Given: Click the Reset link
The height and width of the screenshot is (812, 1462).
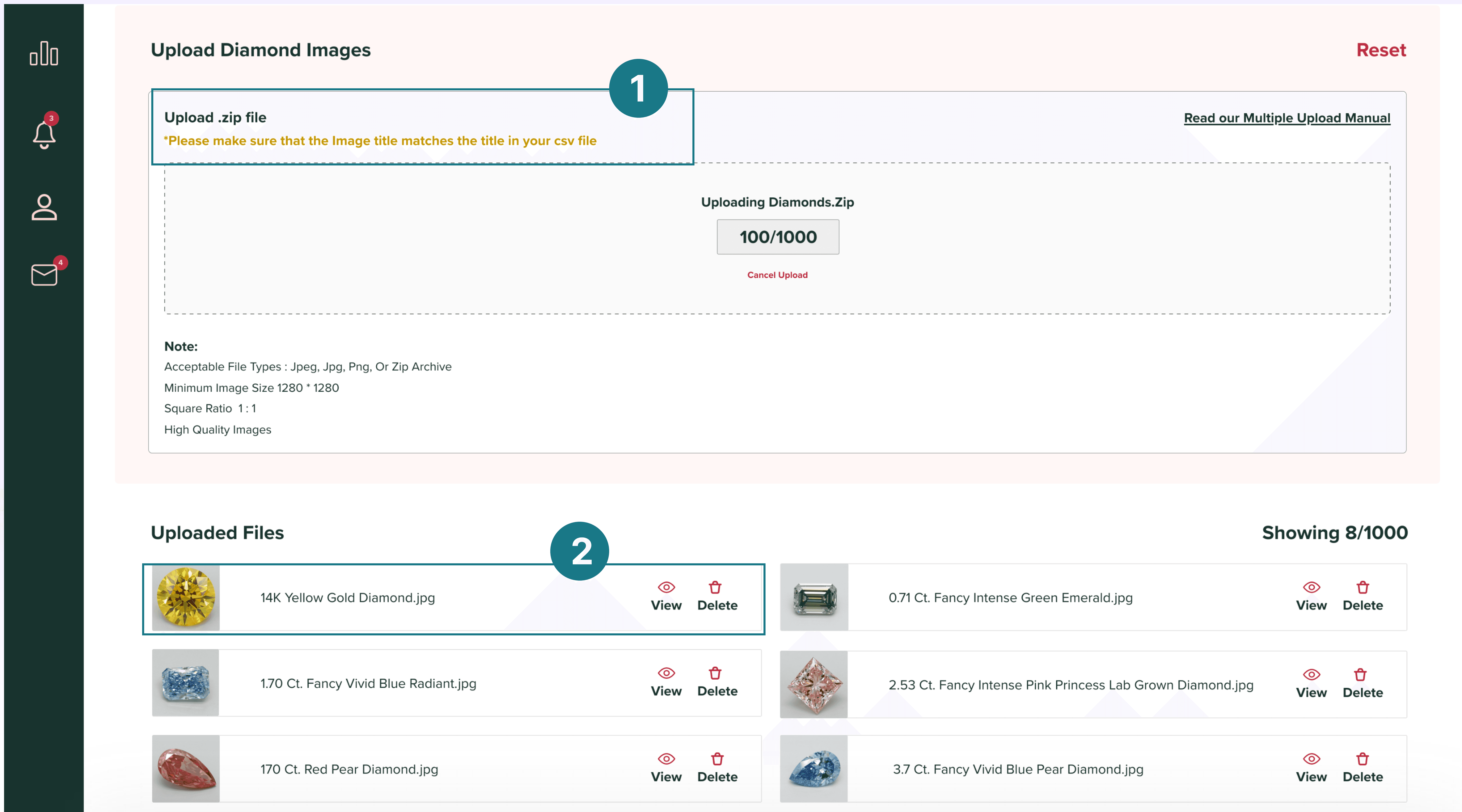Looking at the screenshot, I should point(1381,50).
